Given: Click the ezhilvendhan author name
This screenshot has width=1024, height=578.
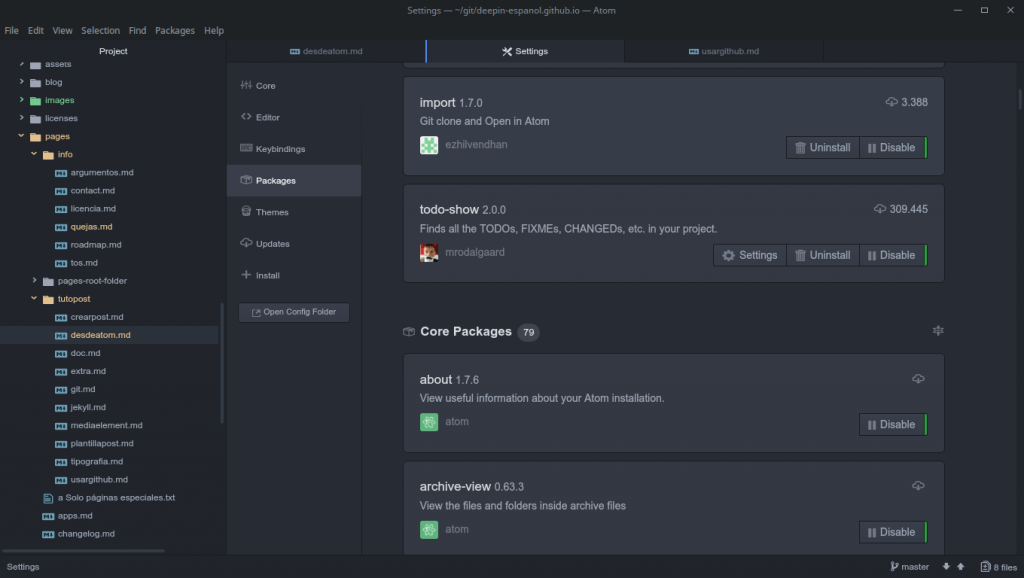Looking at the screenshot, I should point(476,144).
